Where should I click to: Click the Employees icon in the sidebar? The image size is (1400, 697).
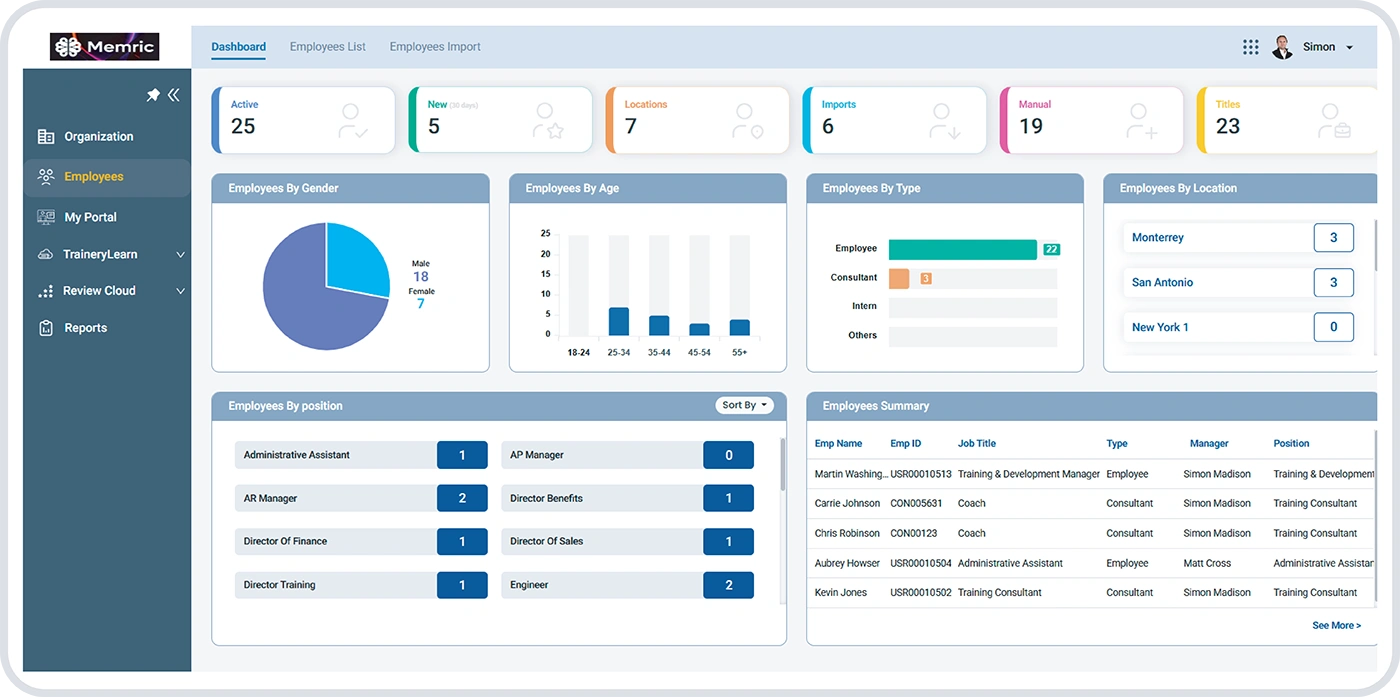[45, 177]
